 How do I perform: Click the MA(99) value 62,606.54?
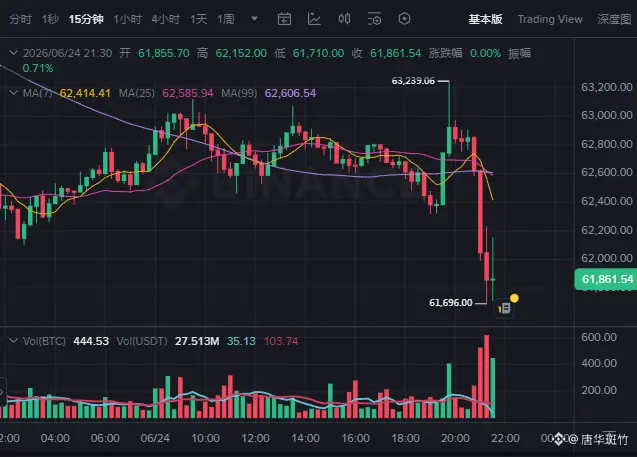[x=290, y=93]
